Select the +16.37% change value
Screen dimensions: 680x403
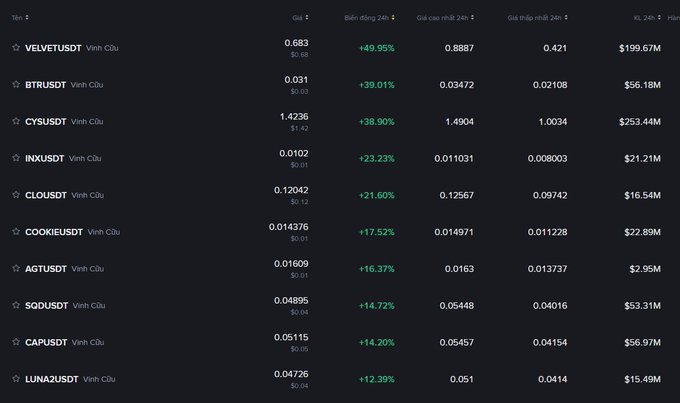(x=376, y=269)
